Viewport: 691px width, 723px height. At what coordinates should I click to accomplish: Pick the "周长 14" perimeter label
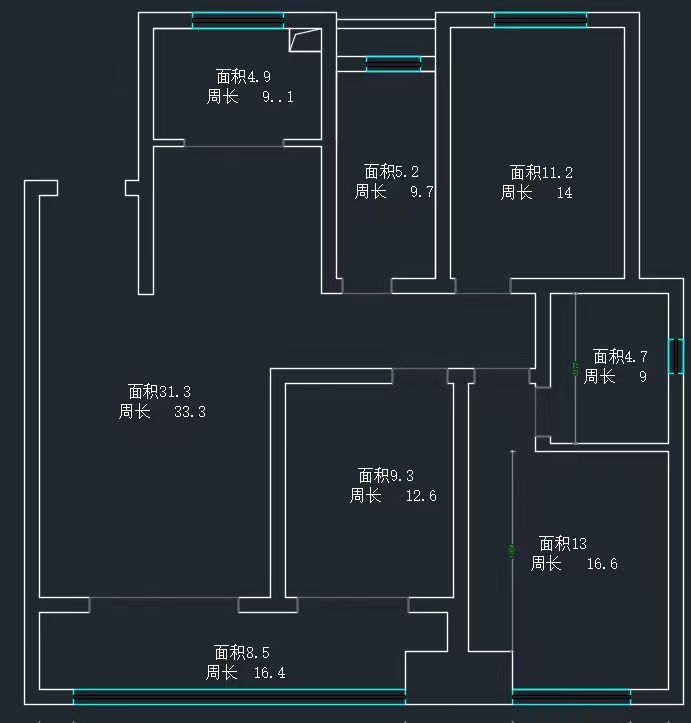click(537, 193)
